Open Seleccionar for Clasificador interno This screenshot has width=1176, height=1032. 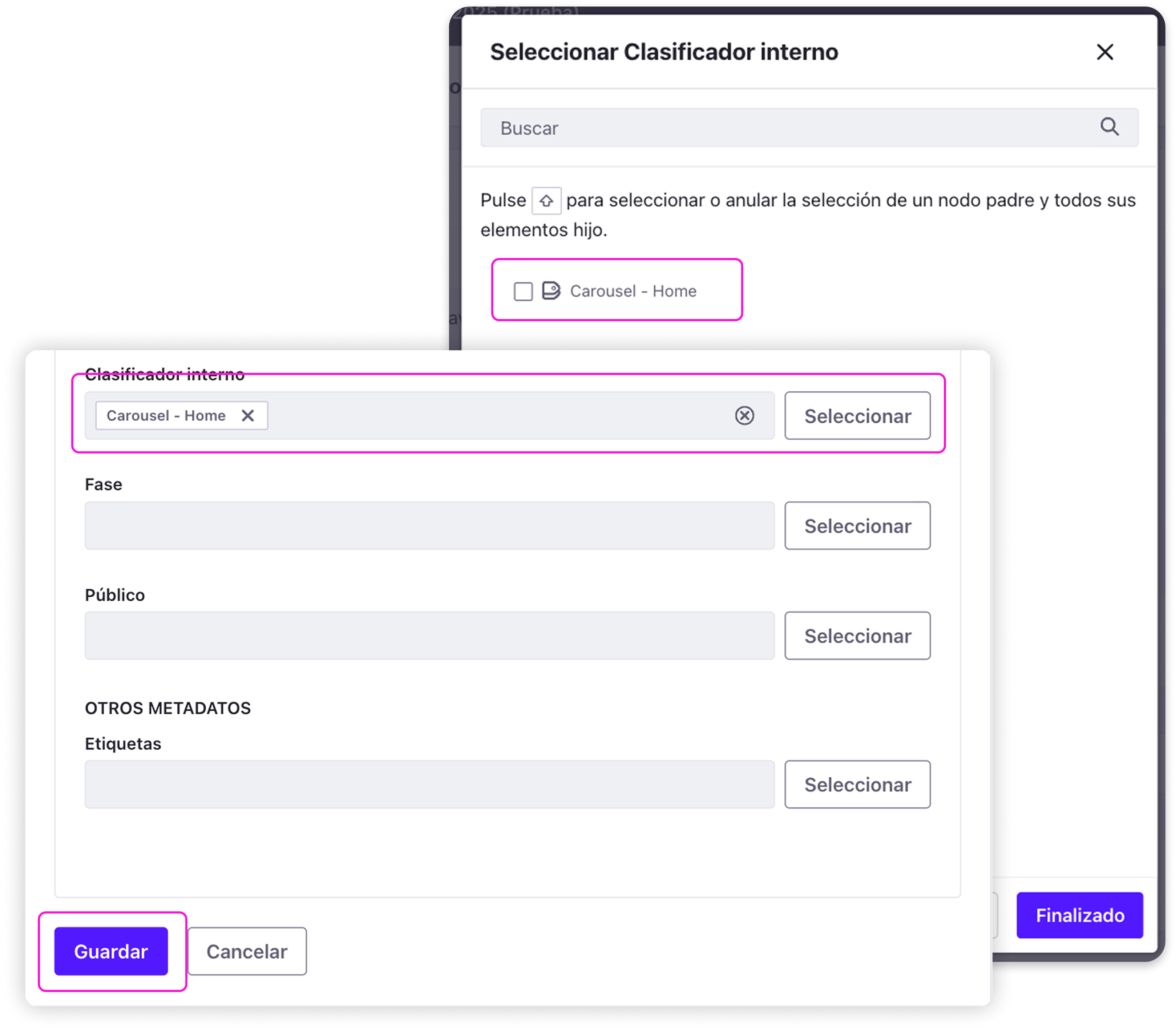(857, 416)
